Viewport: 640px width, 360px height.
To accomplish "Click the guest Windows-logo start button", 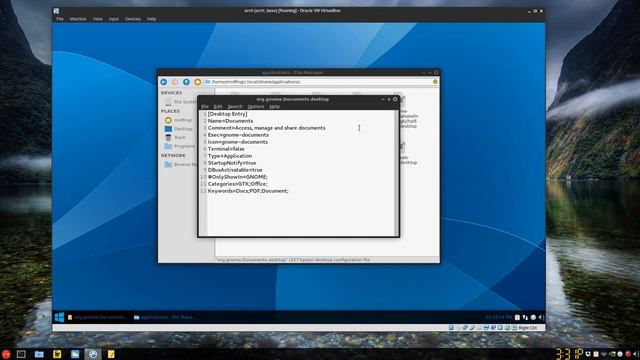I will pyautogui.click(x=59, y=317).
